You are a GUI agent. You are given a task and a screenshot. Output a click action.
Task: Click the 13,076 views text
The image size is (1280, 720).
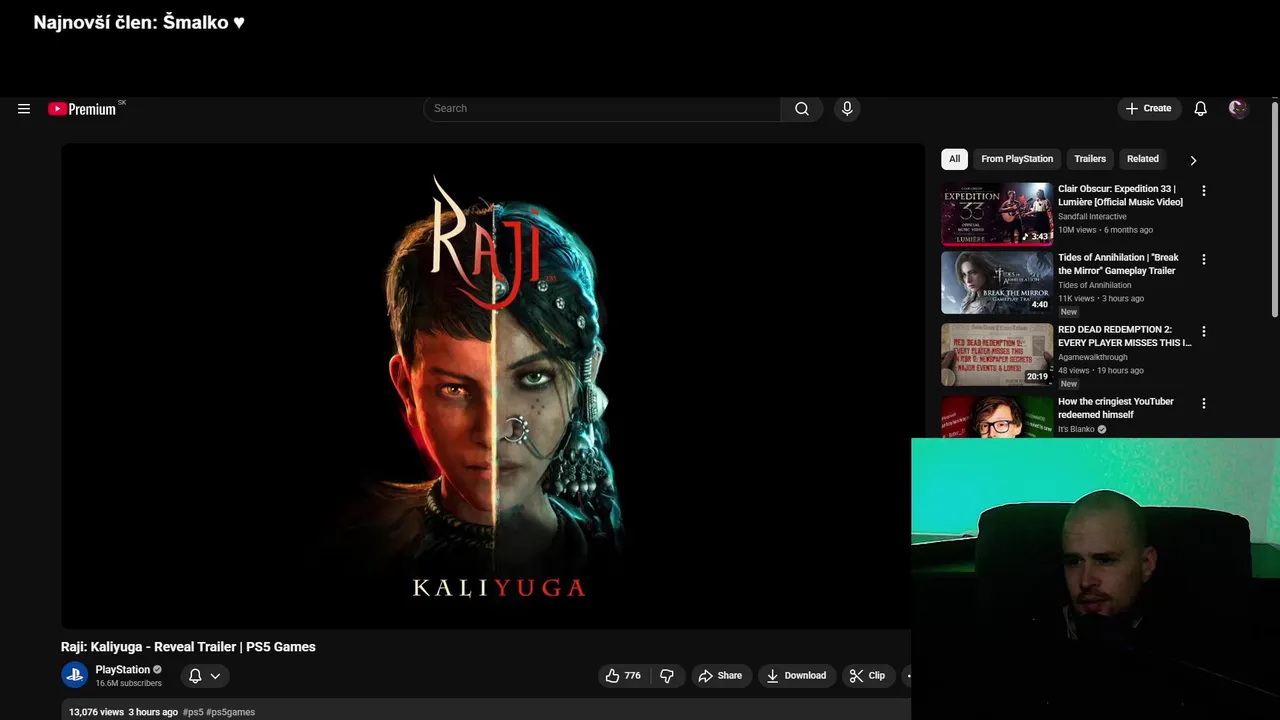coord(96,712)
